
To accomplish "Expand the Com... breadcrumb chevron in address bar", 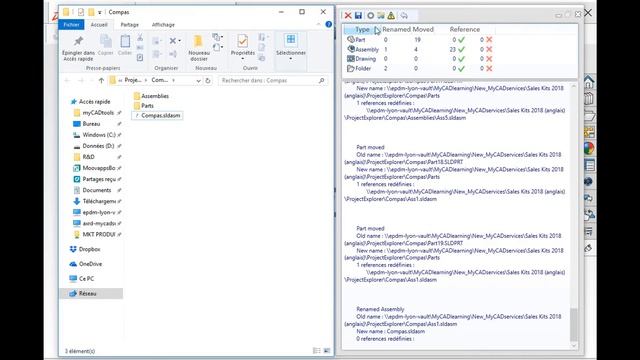I will coord(173,80).
